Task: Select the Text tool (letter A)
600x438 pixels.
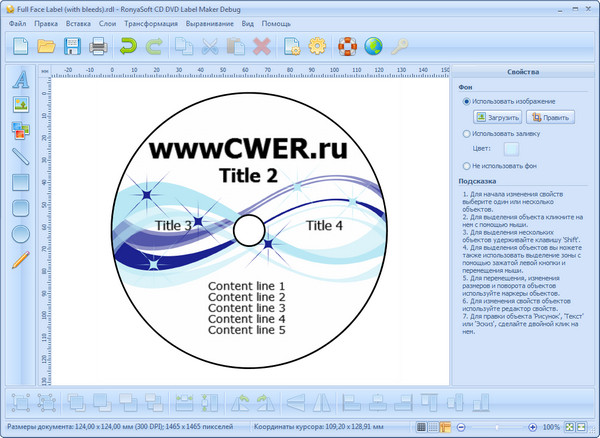Action: (20, 80)
